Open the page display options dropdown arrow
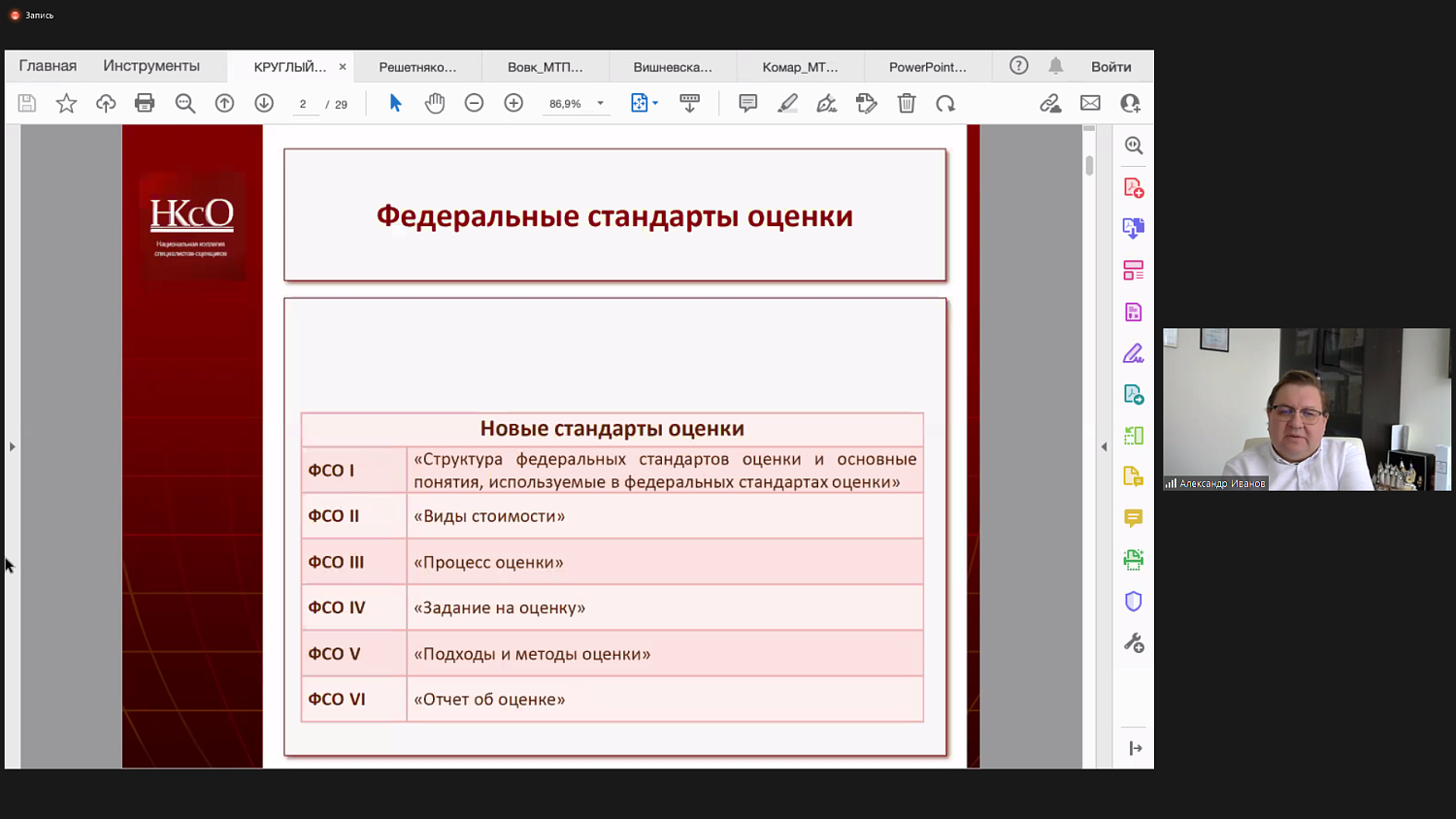1456x819 pixels. (656, 103)
